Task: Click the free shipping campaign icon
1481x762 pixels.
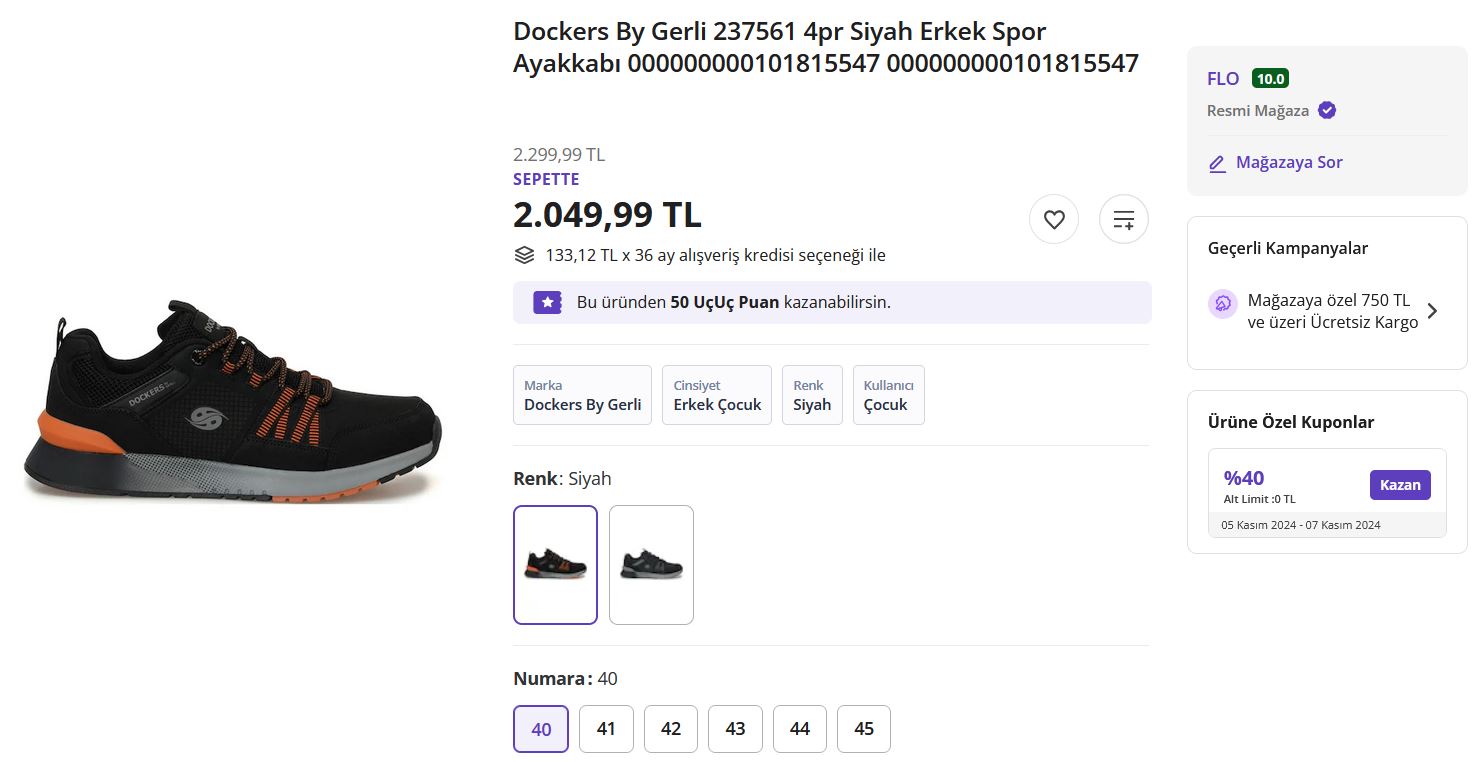Action: (x=1222, y=303)
